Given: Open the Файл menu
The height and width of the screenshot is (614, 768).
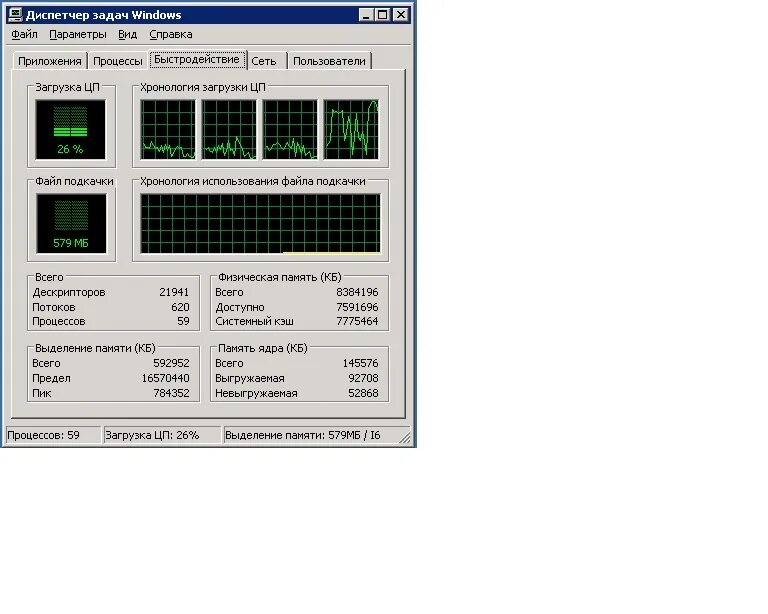Looking at the screenshot, I should (24, 34).
